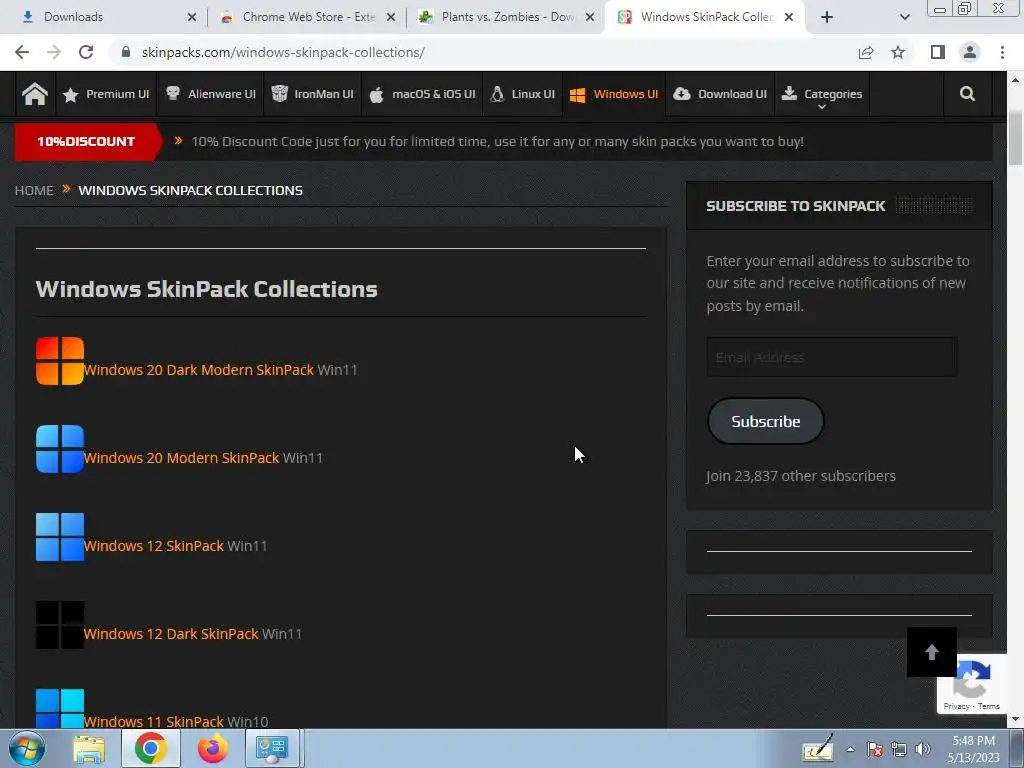Open the volume speaker tray icon

(923, 749)
